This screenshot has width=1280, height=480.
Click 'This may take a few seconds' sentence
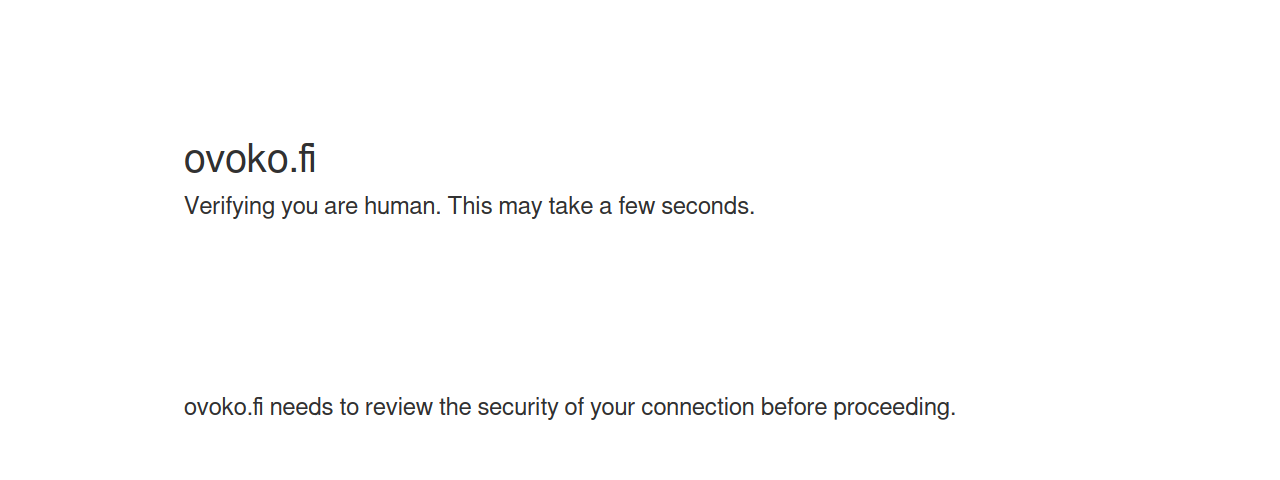601,206
